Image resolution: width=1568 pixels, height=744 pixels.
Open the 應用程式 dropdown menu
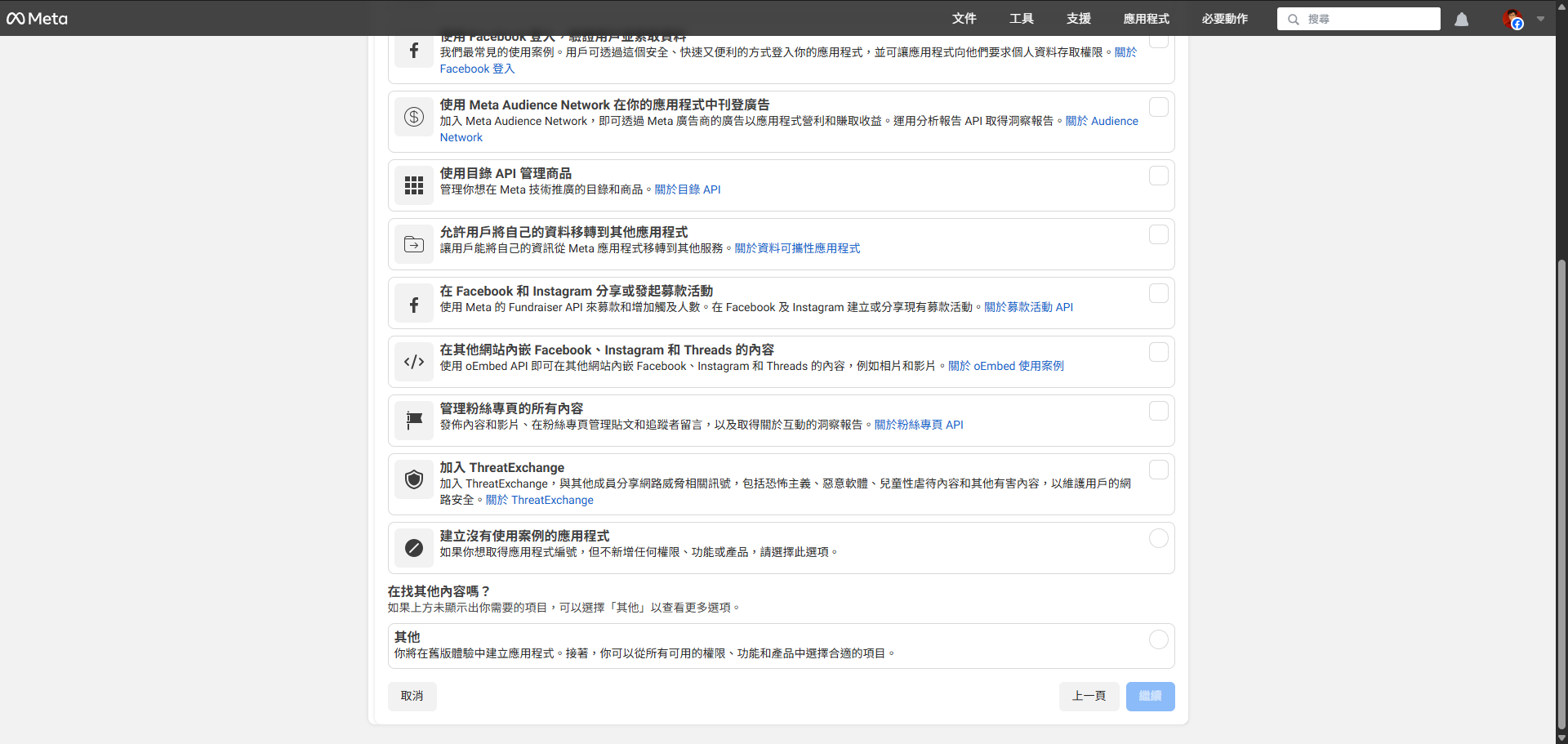pyautogui.click(x=1146, y=18)
